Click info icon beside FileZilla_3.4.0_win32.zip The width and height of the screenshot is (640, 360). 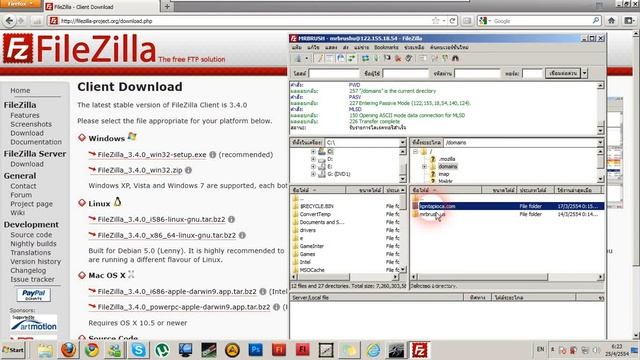coord(188,170)
